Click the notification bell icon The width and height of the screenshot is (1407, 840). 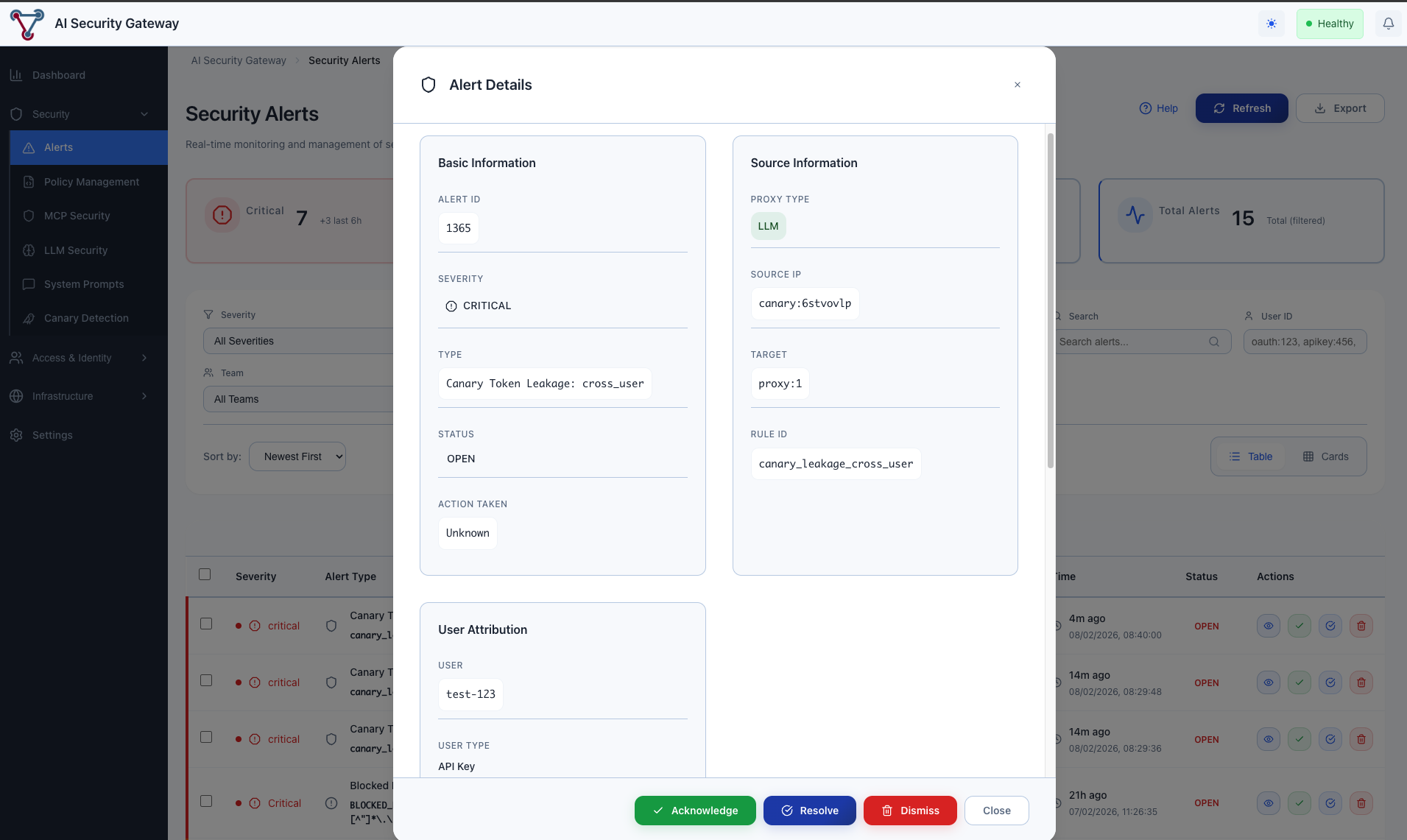coord(1388,24)
